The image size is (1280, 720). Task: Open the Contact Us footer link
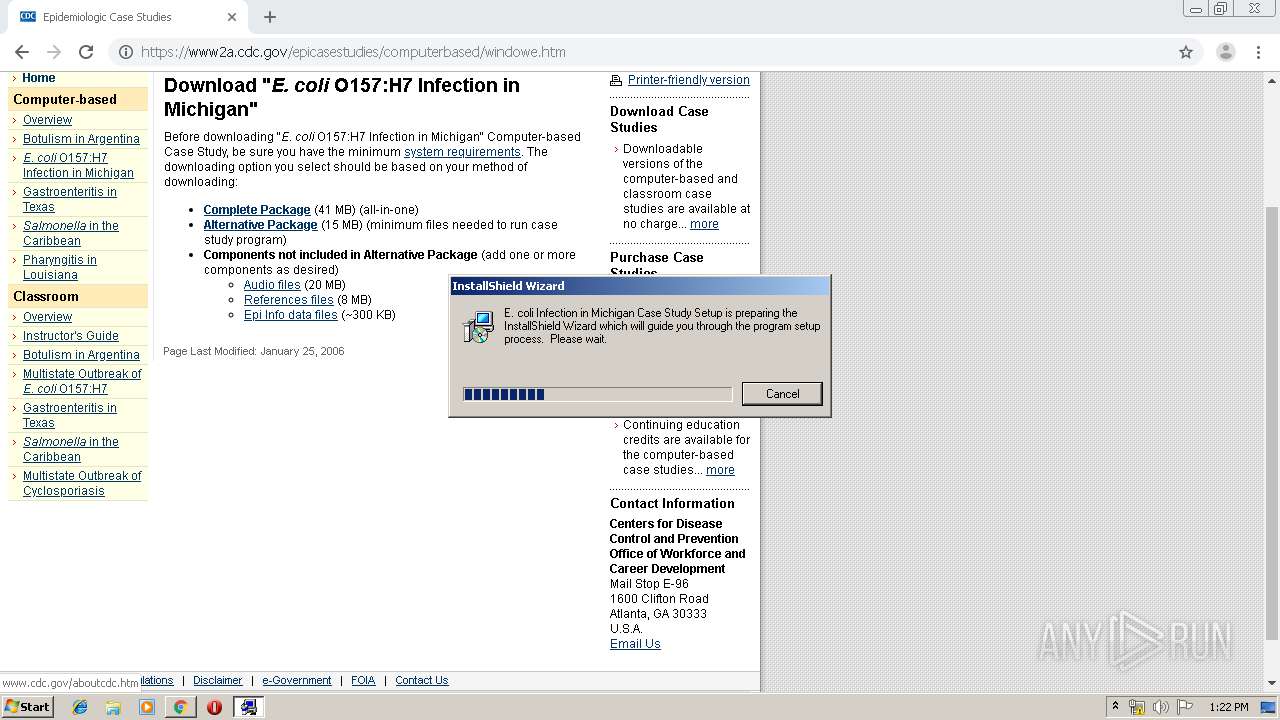coord(421,680)
